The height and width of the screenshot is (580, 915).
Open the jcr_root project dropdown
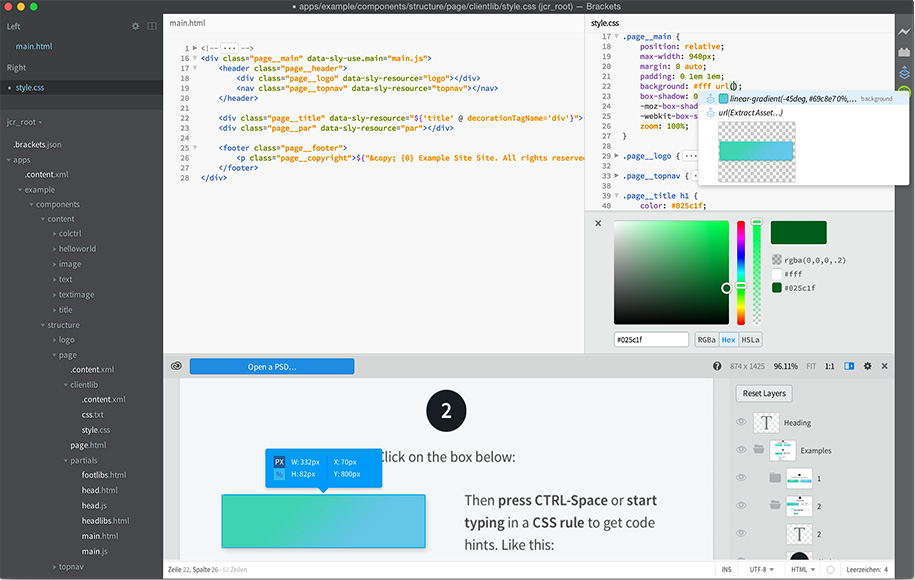(25, 122)
